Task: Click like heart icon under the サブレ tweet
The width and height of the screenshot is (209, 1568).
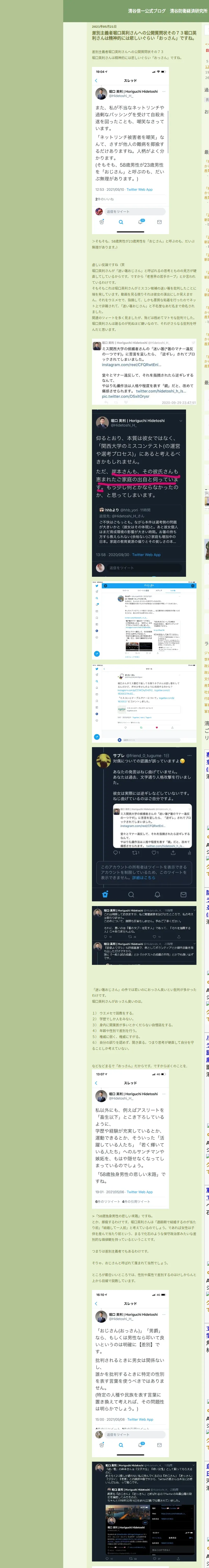Action: [x=154, y=853]
